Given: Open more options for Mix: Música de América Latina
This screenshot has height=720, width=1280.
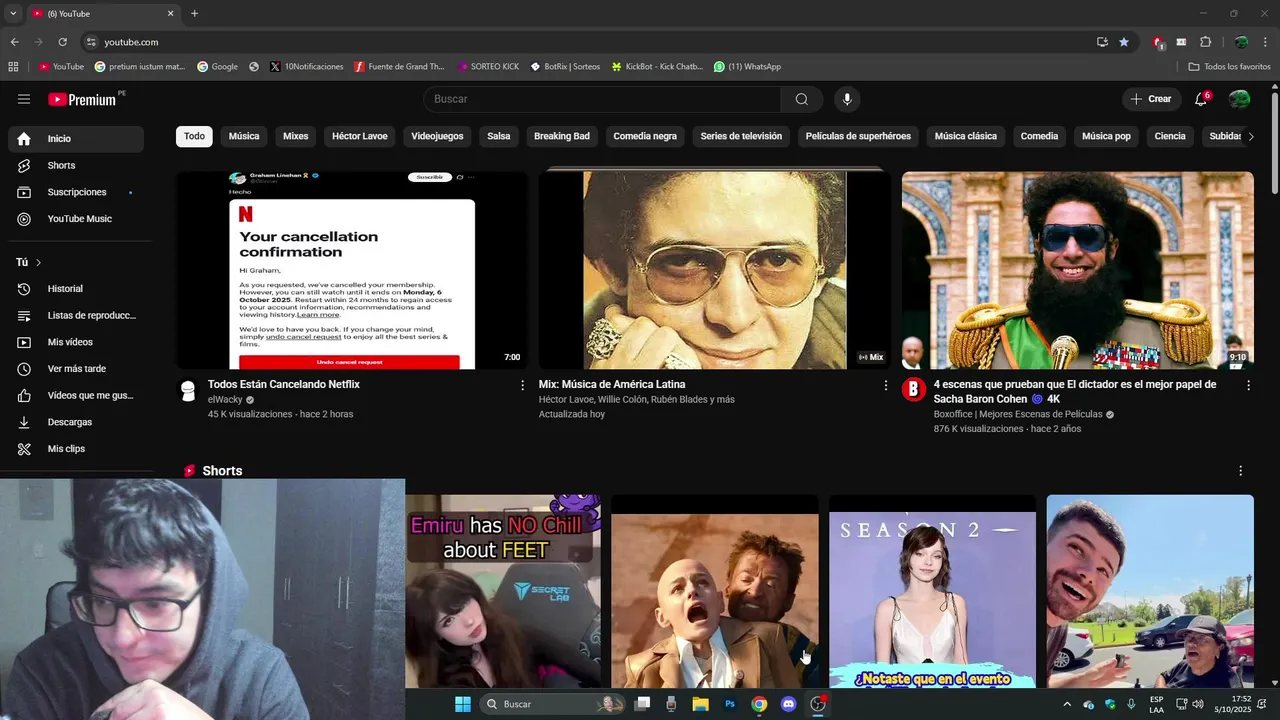Looking at the screenshot, I should pos(885,385).
